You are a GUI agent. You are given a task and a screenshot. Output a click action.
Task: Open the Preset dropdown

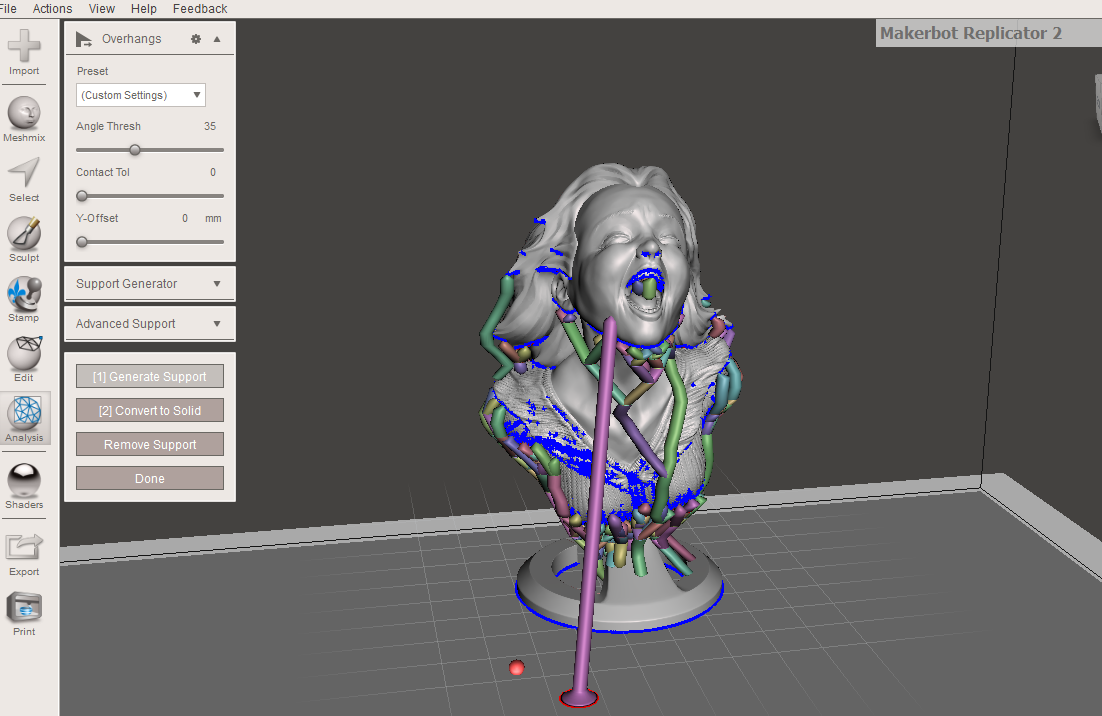[x=140, y=94]
